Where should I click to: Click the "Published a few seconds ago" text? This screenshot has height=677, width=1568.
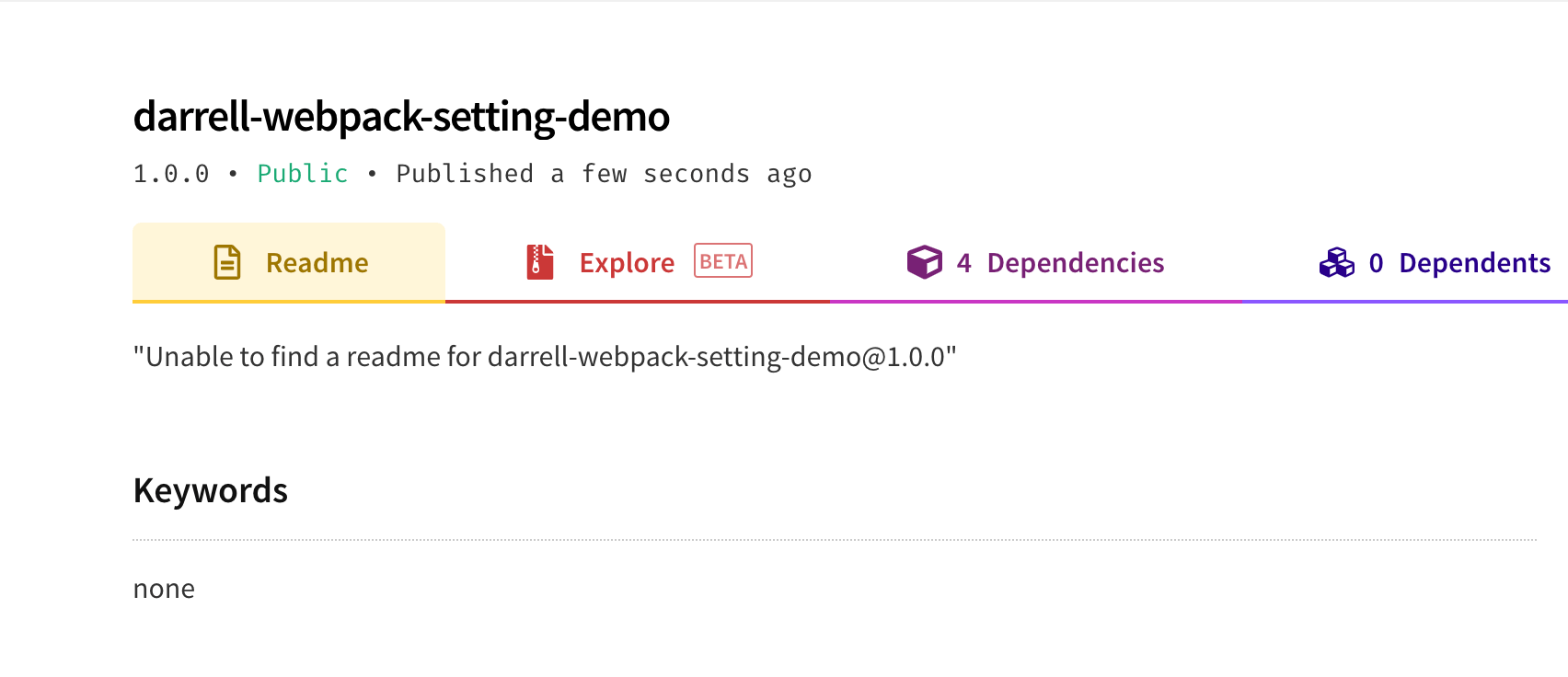[x=604, y=174]
